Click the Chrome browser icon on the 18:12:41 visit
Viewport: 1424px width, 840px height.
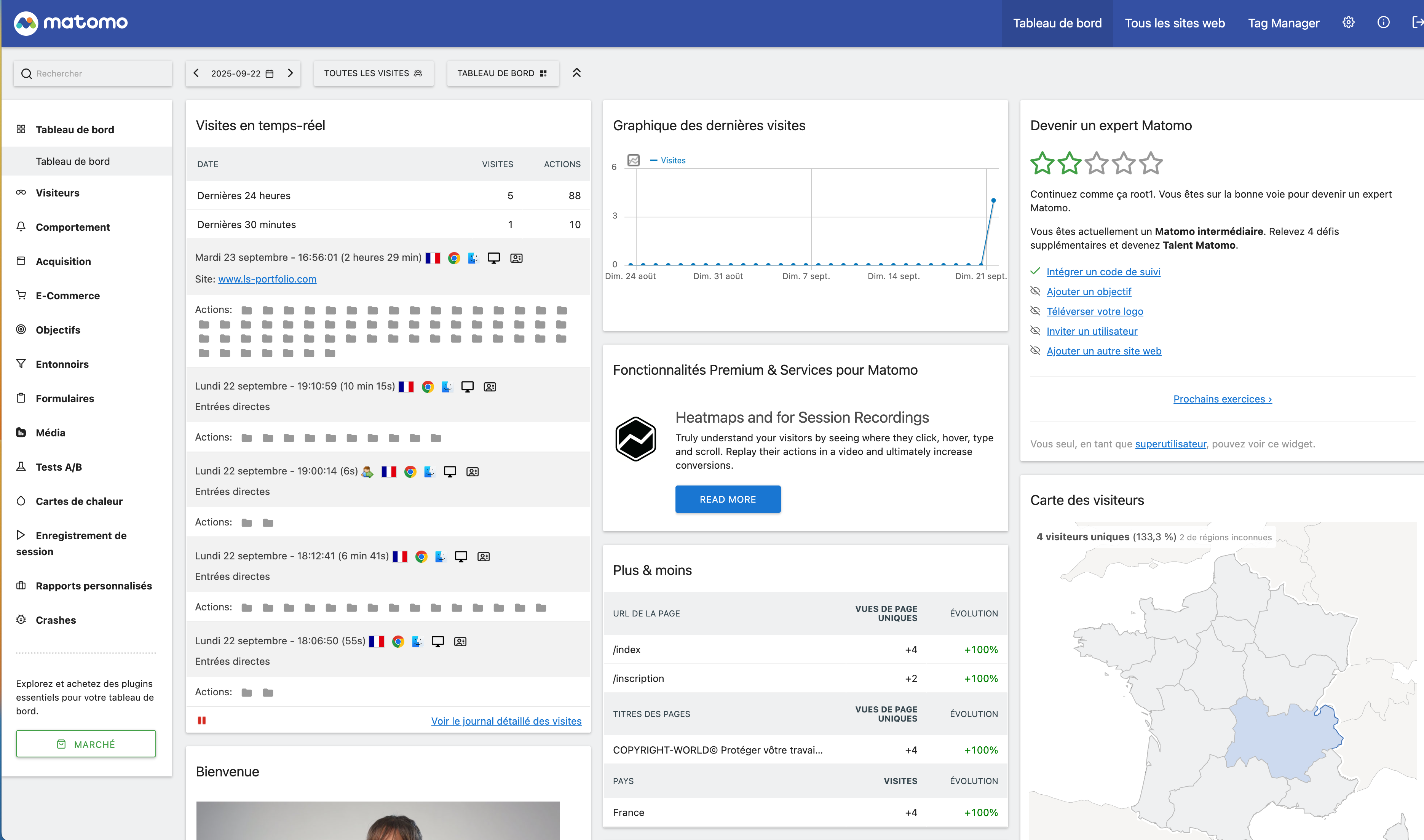(x=421, y=557)
